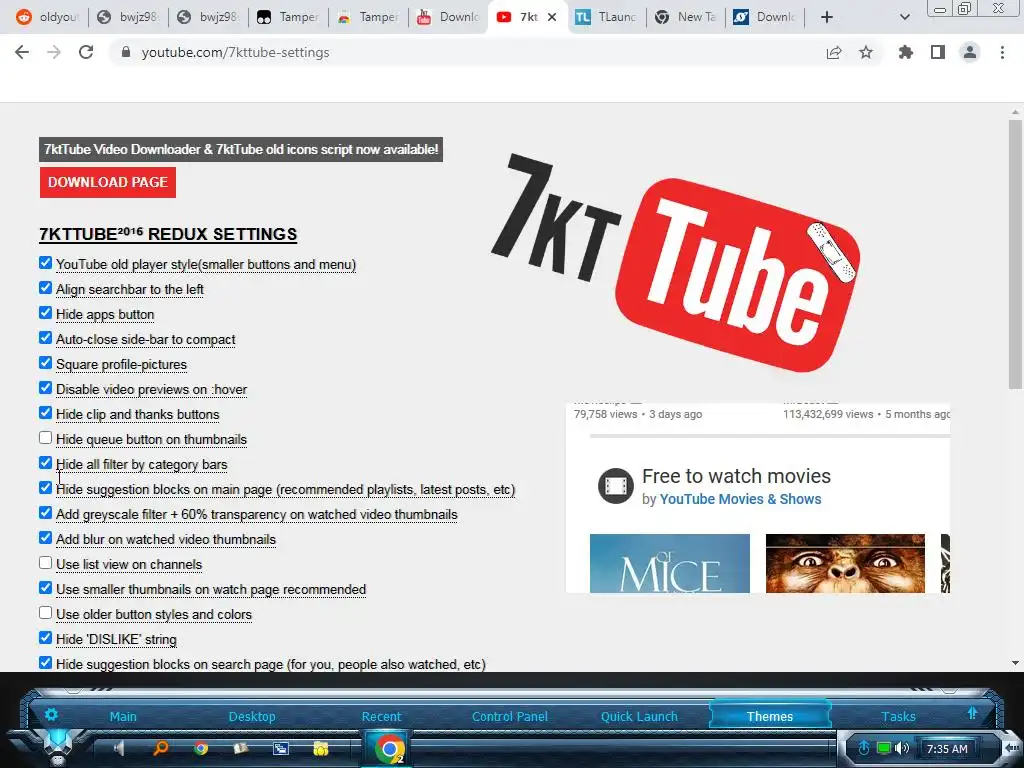Click the 7ktTube Video Downloader announcement banner
Screen dimensions: 1024x768
click(241, 150)
